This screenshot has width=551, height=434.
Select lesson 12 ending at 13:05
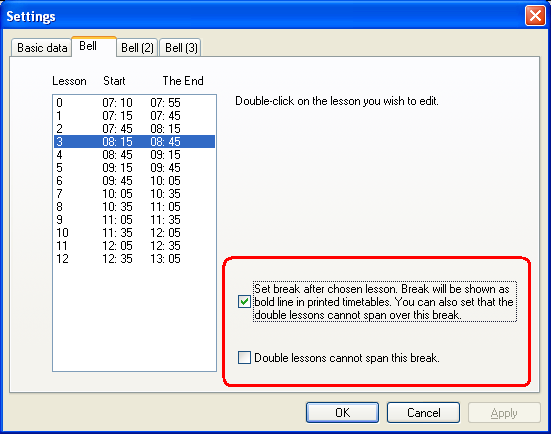[x=134, y=259]
